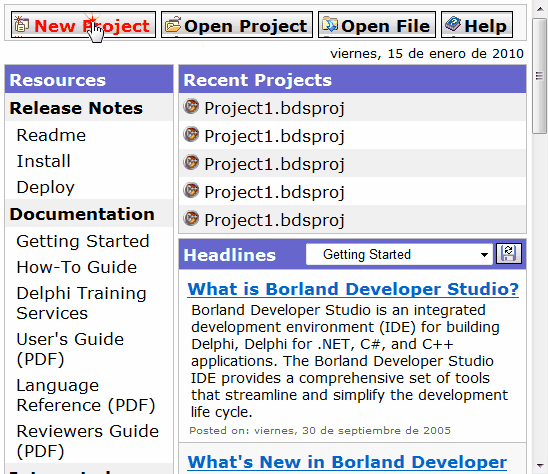Open Delphi Training Services link
The width and height of the screenshot is (548, 474).
point(81,303)
